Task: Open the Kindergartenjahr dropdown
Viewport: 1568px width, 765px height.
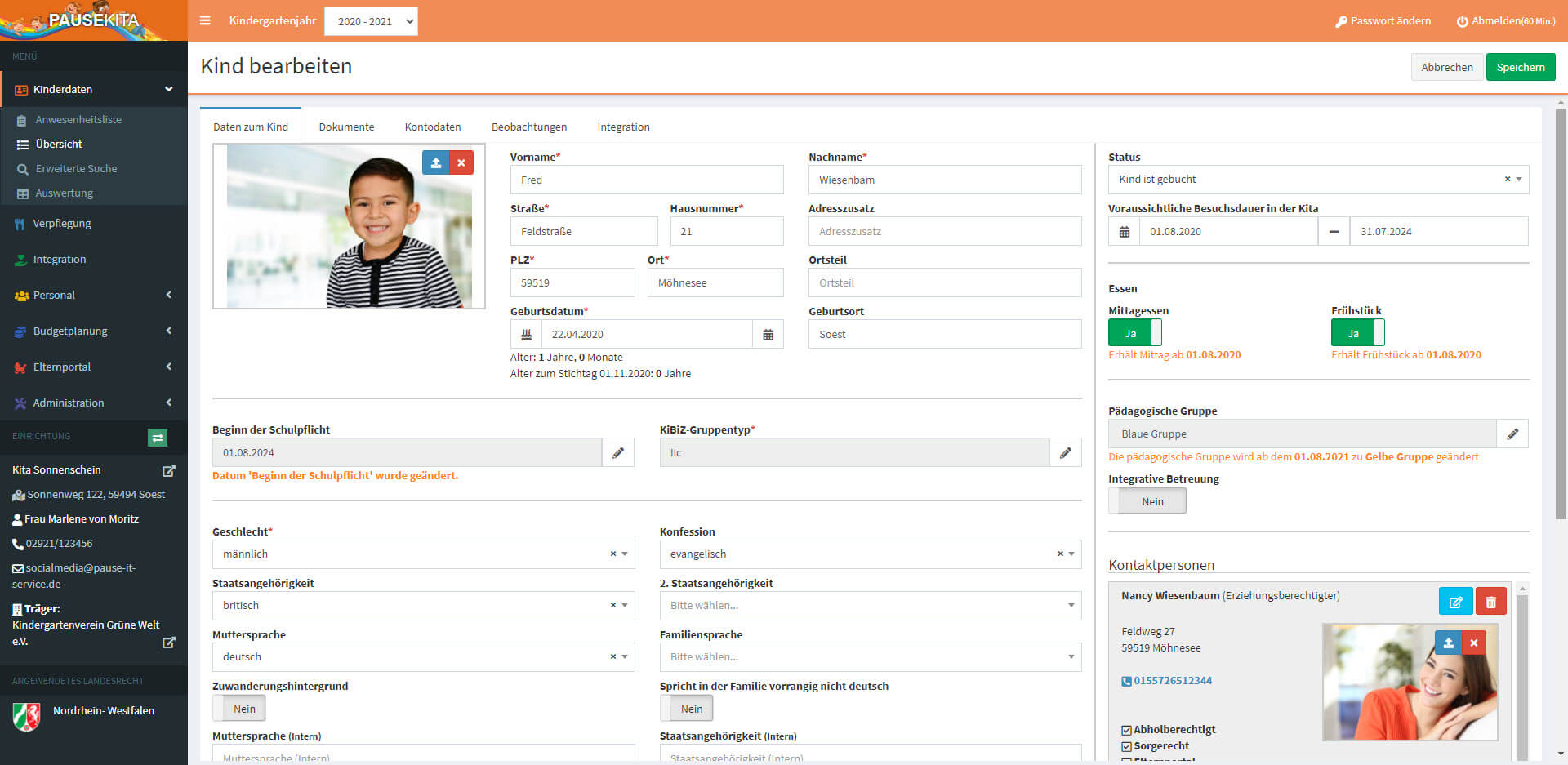Action: pos(371,21)
